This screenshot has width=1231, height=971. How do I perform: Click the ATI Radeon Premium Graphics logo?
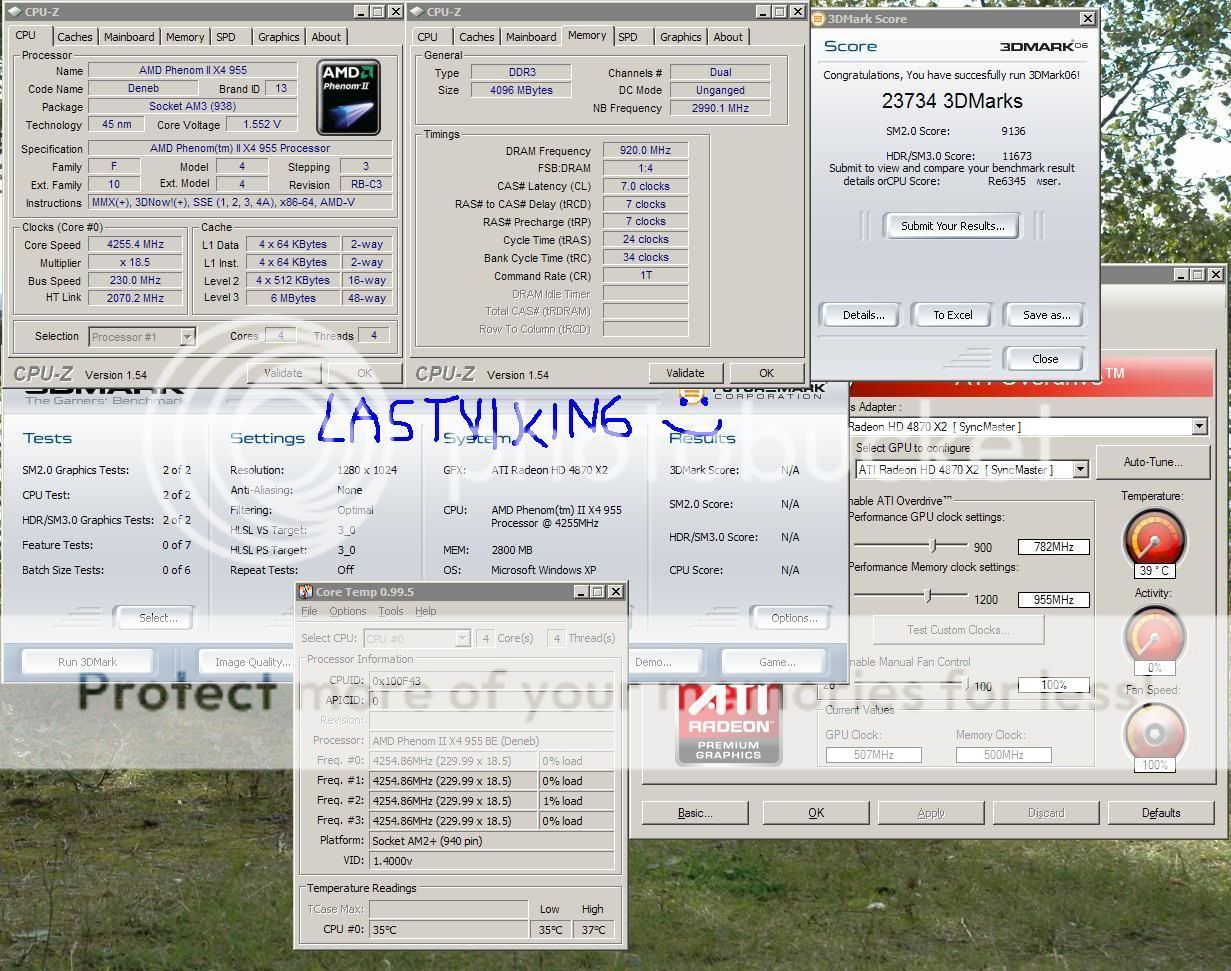[728, 724]
